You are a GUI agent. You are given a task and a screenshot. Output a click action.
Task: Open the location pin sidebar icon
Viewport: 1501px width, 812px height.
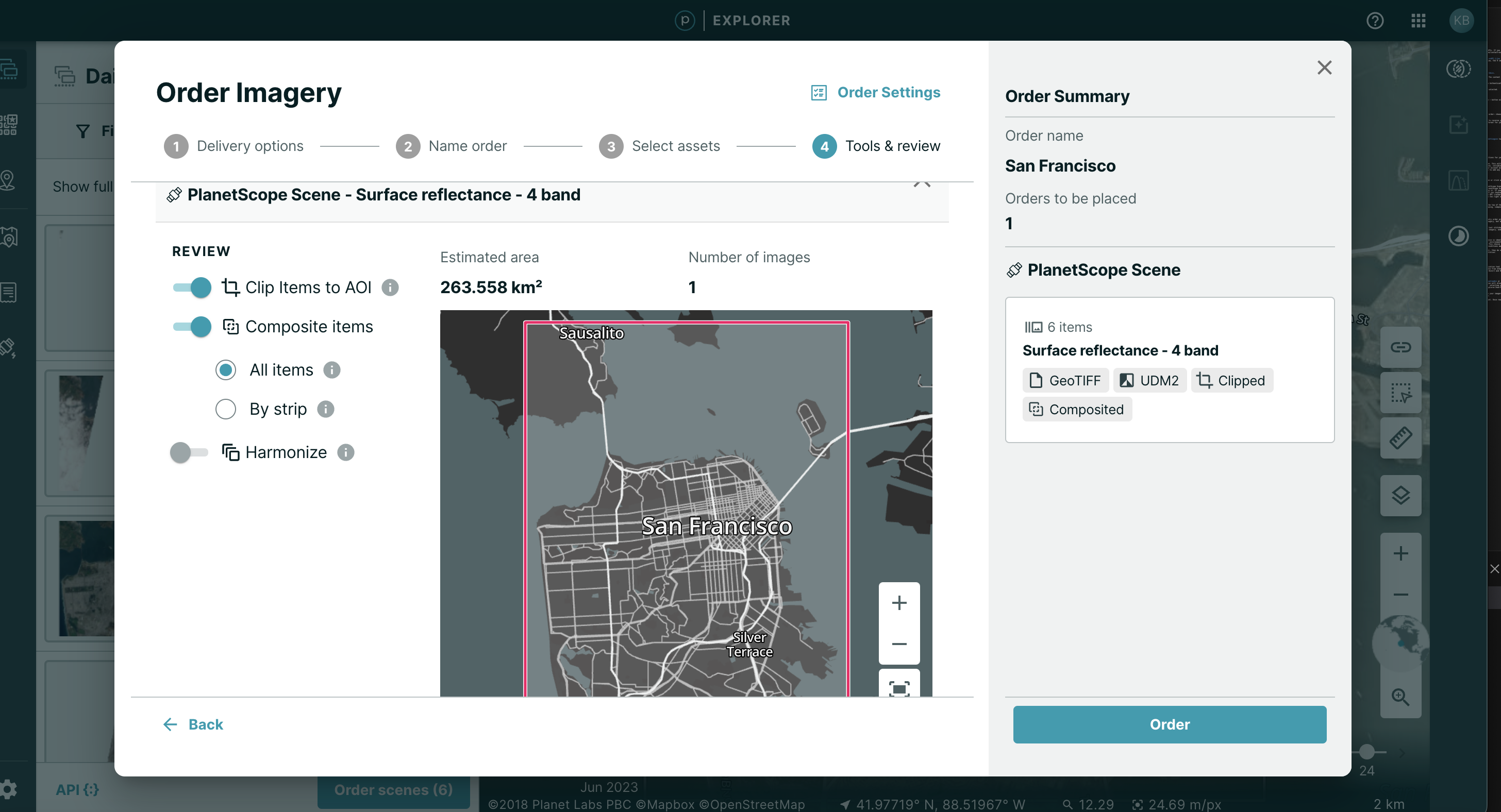[8, 180]
